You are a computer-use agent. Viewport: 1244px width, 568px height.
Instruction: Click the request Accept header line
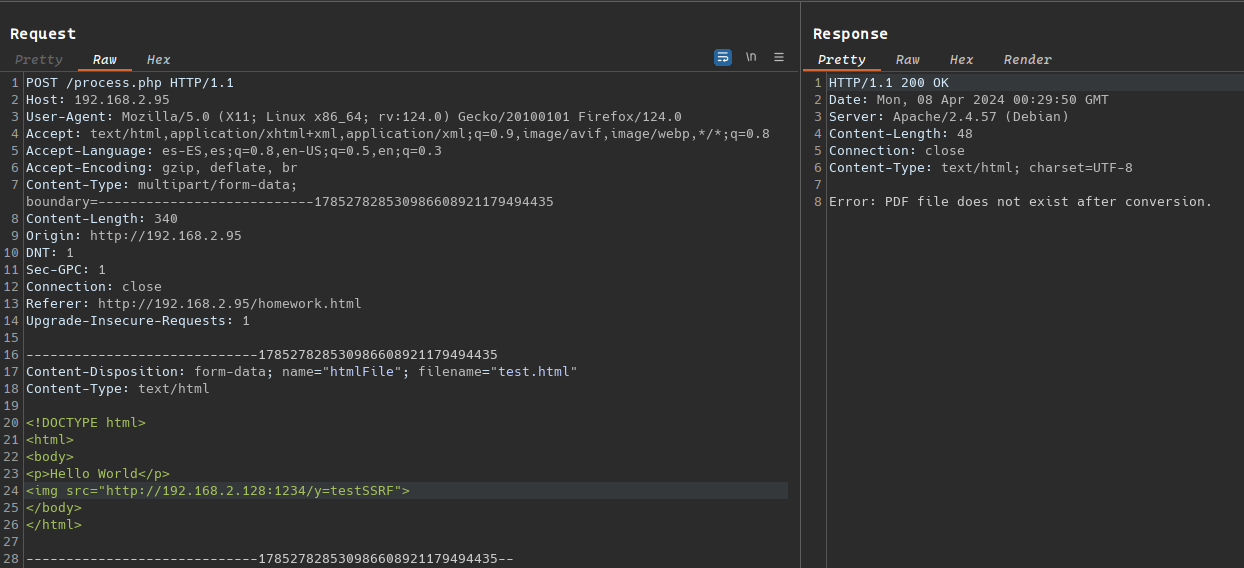pyautogui.click(x=398, y=134)
